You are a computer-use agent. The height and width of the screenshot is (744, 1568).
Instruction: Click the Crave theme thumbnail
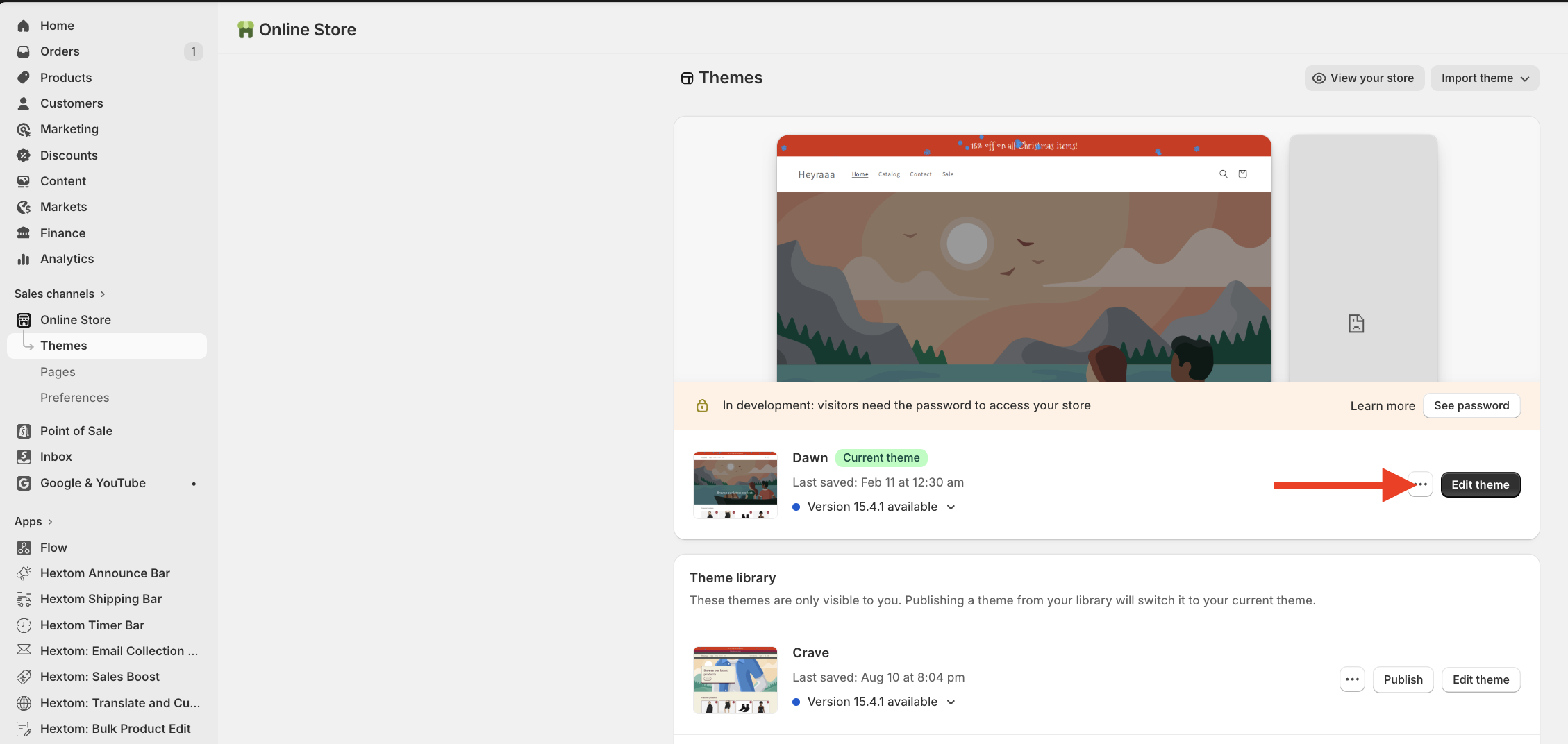[735, 679]
